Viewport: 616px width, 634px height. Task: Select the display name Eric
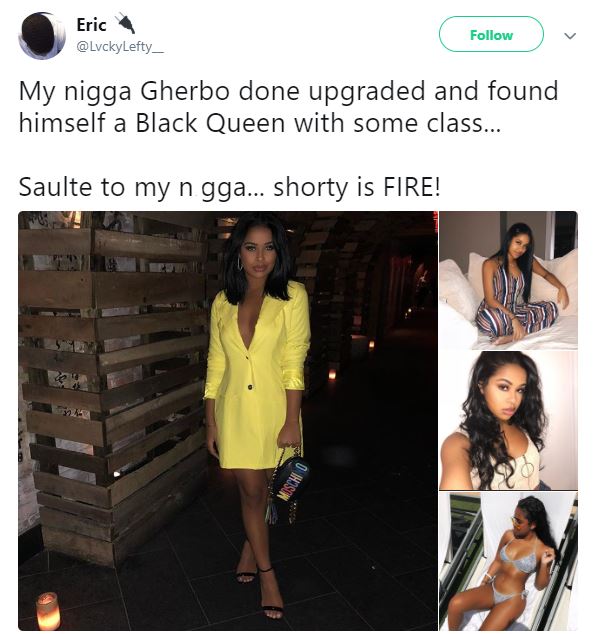pyautogui.click(x=91, y=25)
